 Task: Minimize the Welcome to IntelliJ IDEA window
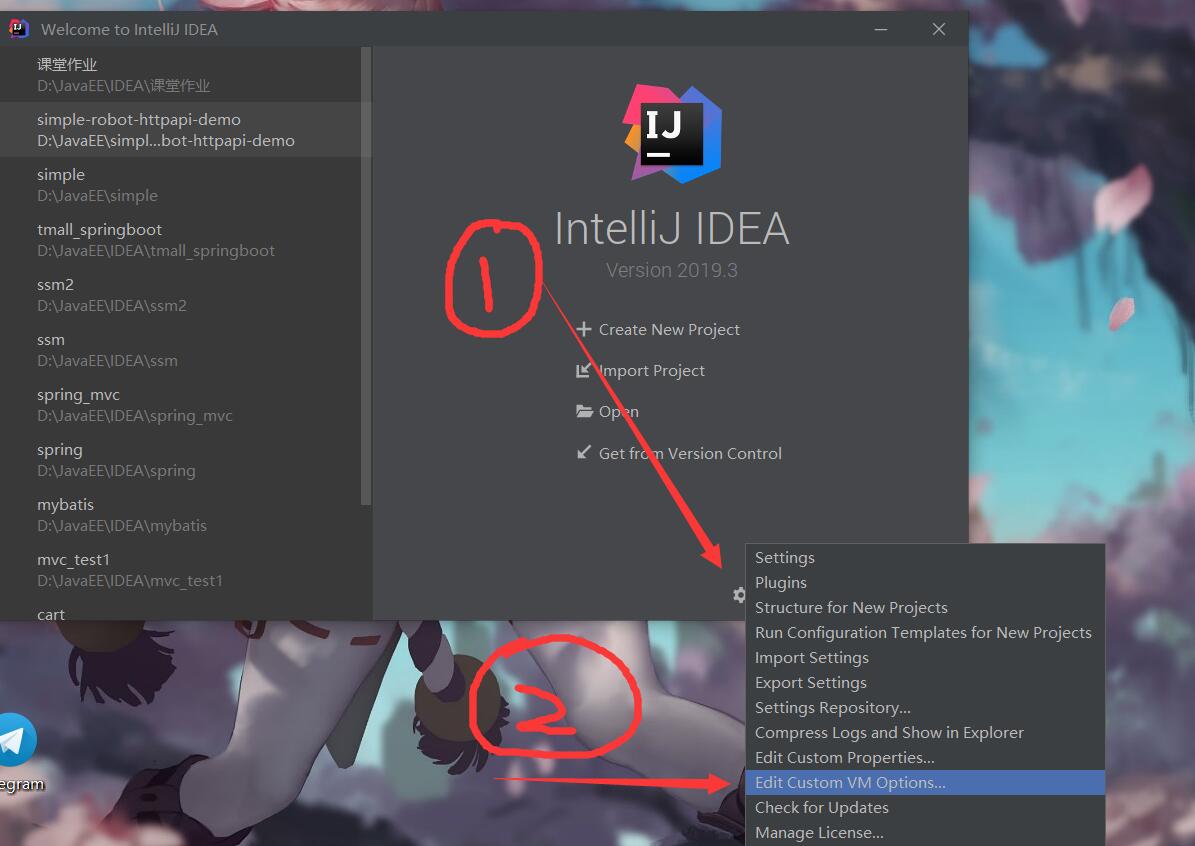pyautogui.click(x=881, y=29)
